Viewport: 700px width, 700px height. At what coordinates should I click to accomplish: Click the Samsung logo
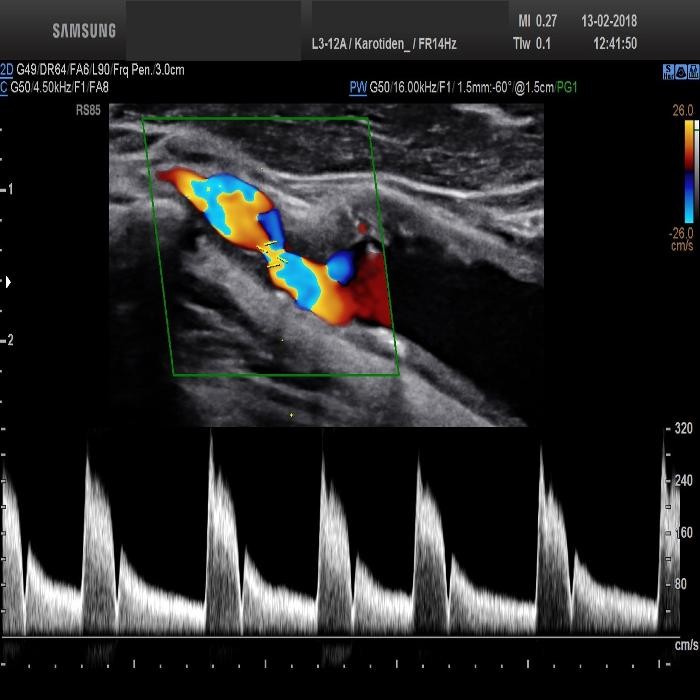point(84,30)
